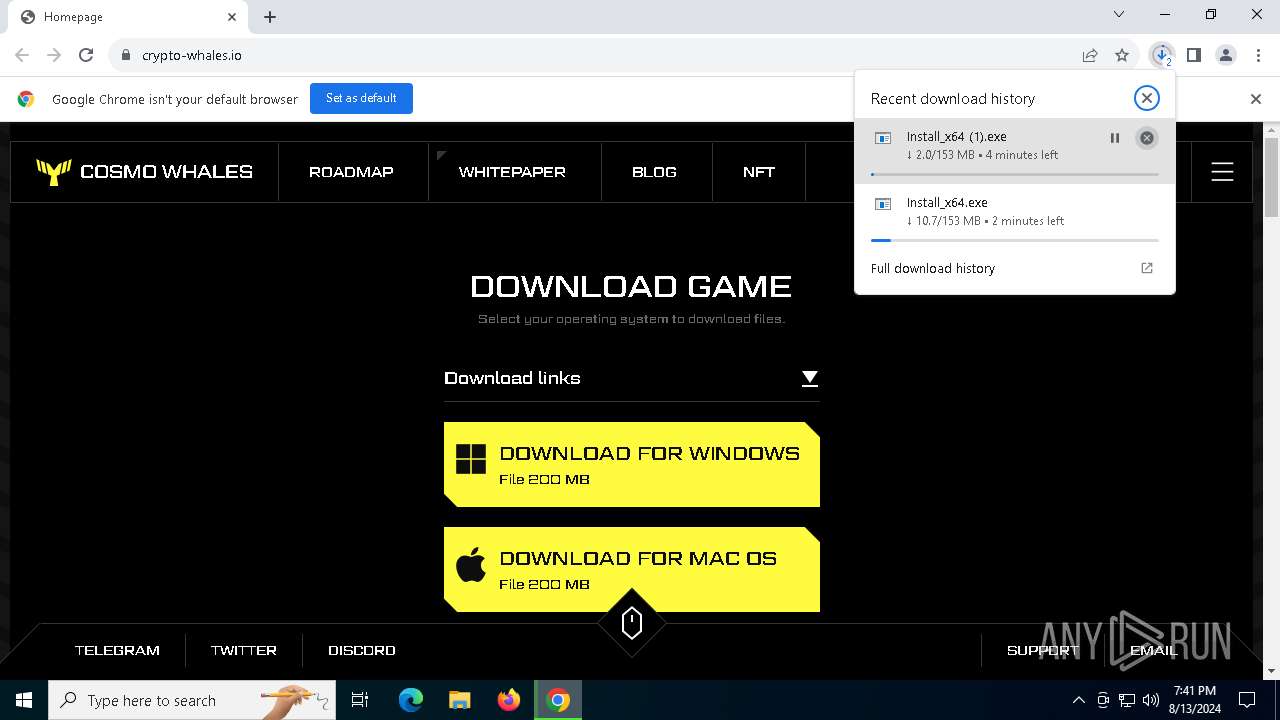This screenshot has width=1280, height=720.
Task: Launch Microsoft Edge from taskbar
Action: click(x=411, y=700)
